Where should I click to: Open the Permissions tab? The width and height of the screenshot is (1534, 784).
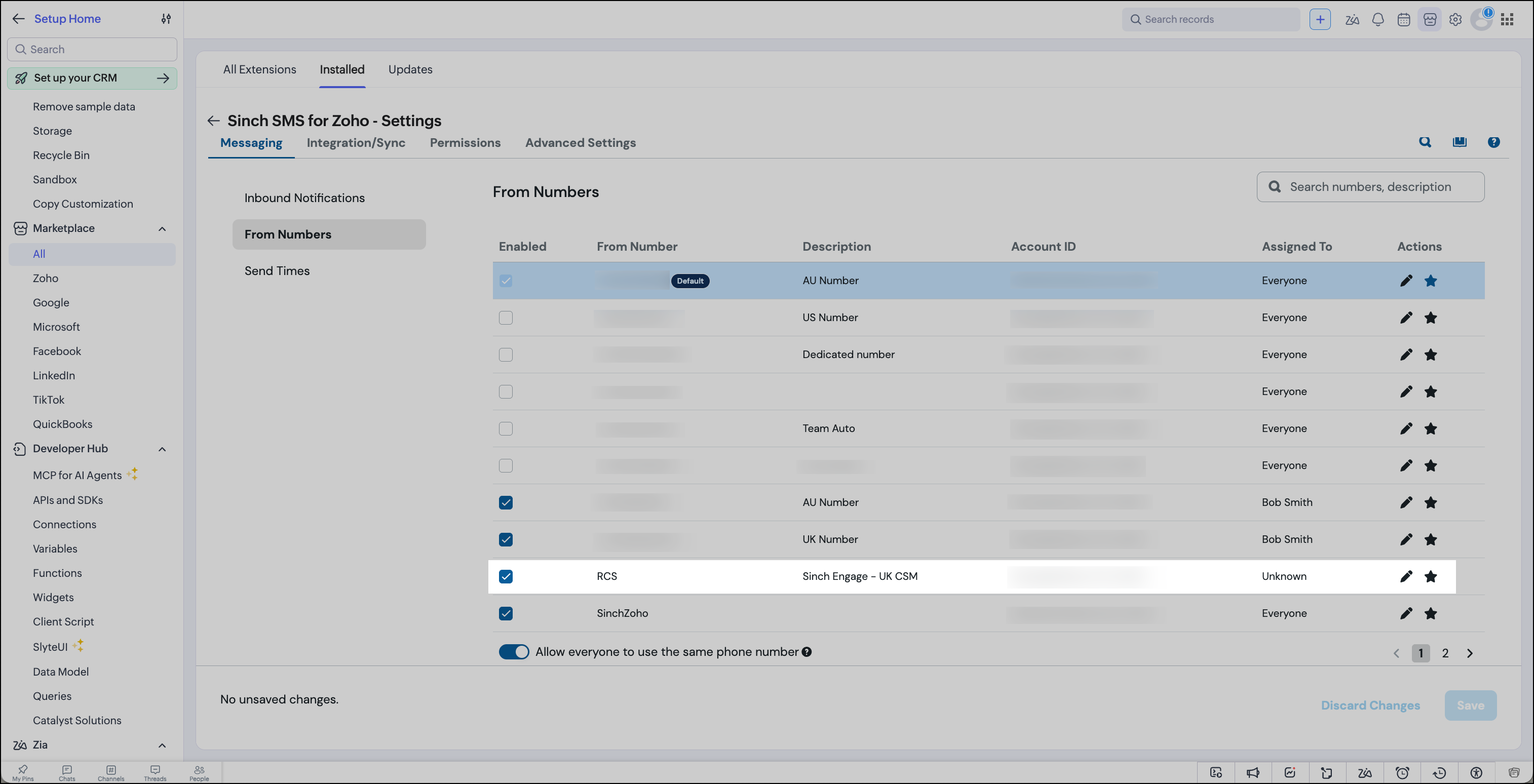465,143
